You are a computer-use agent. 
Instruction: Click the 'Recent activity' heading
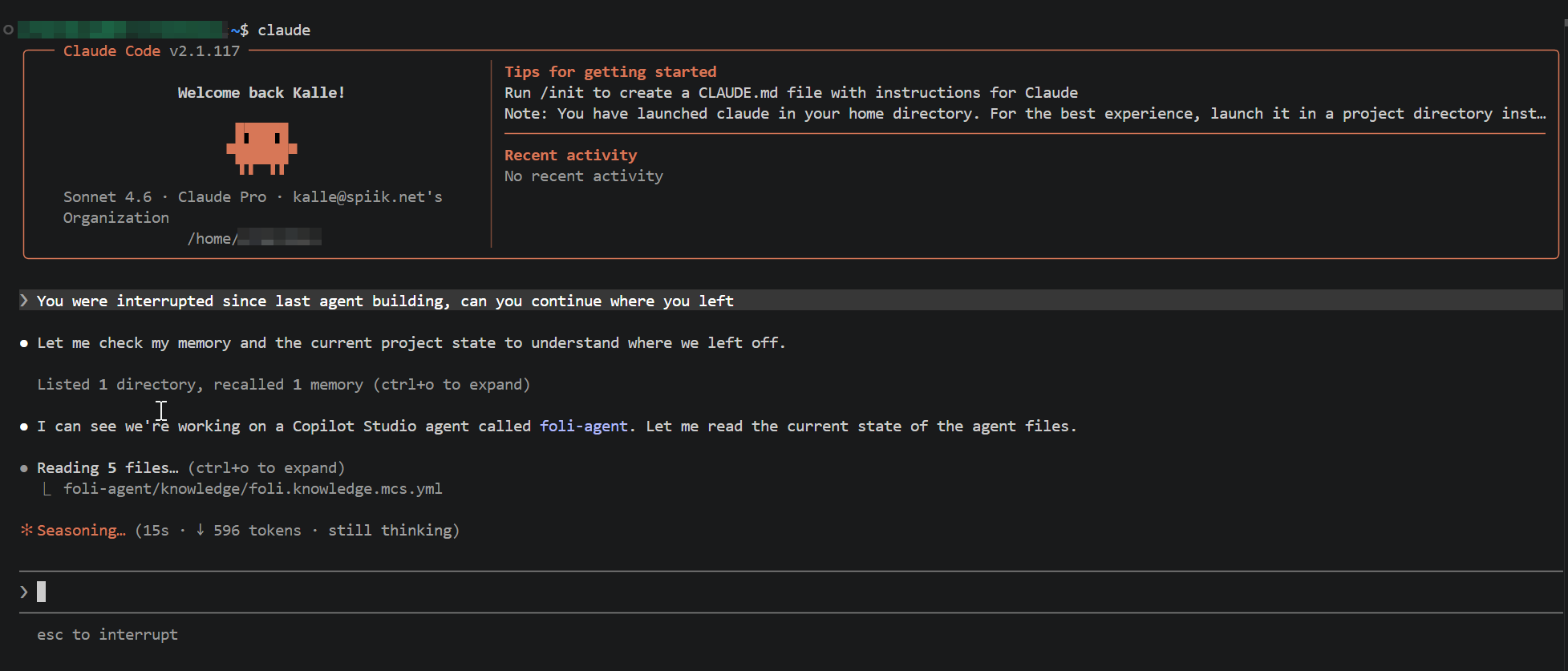tap(570, 156)
